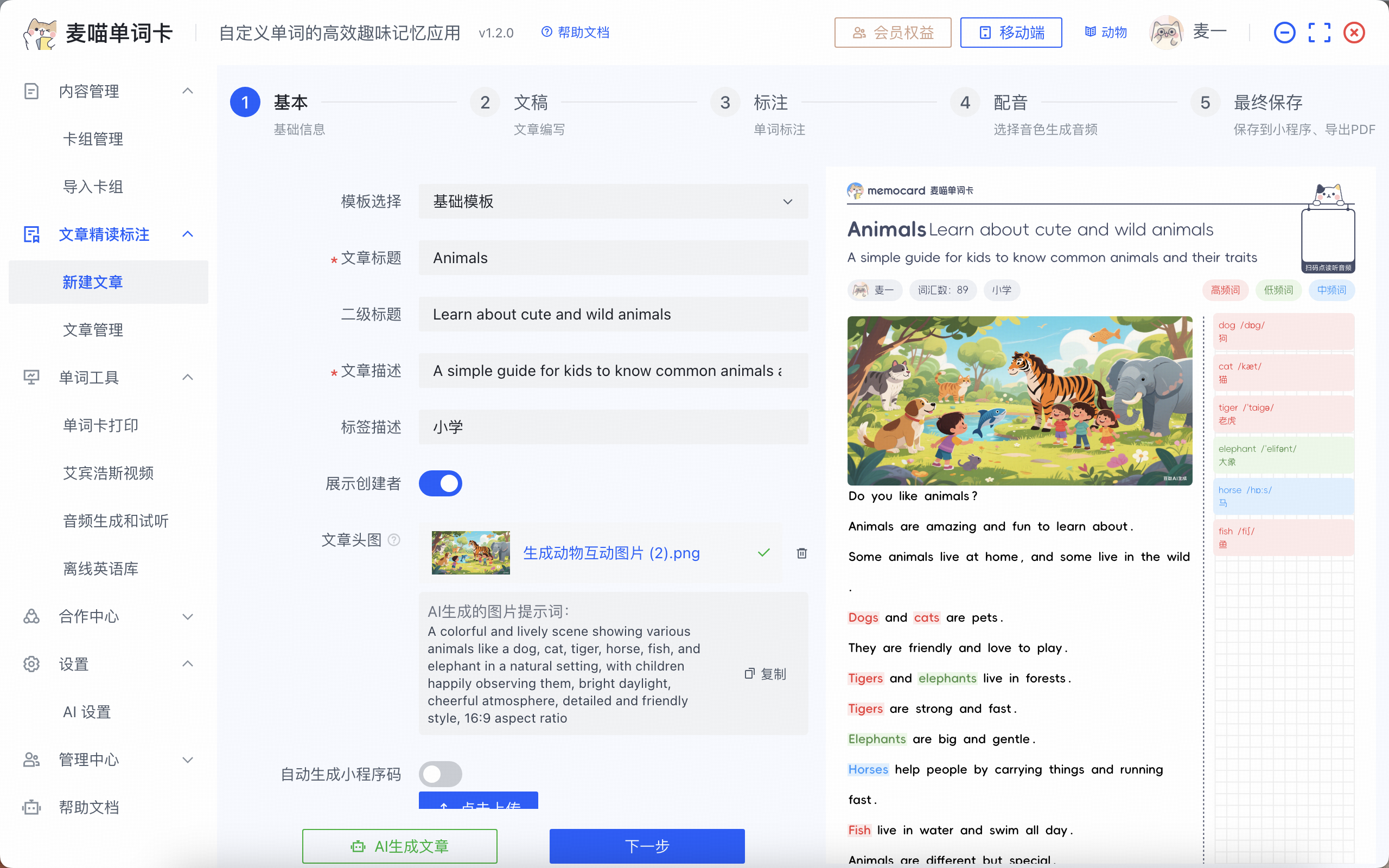Collapse the 内容管理 section chevron
Image resolution: width=1389 pixels, height=868 pixels.
(x=188, y=91)
